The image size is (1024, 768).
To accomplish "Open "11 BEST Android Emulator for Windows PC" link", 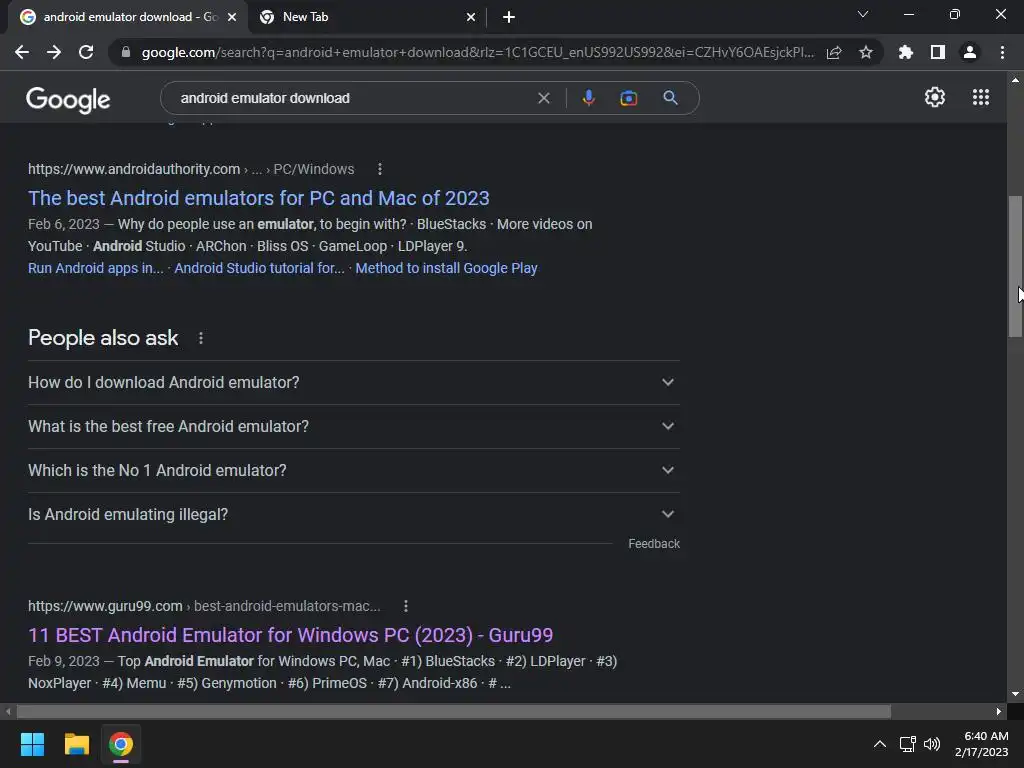I will point(291,635).
